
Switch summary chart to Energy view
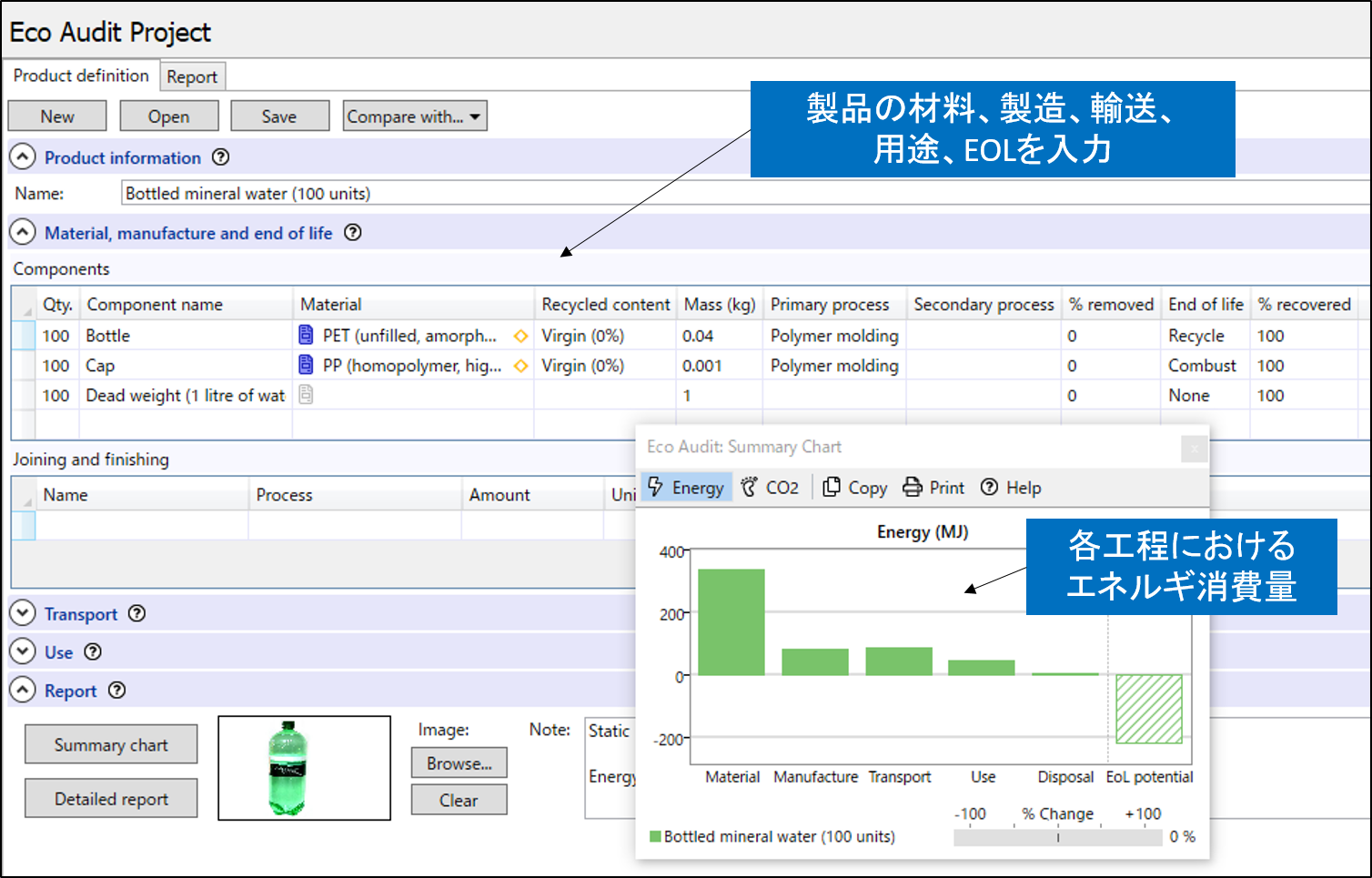(x=686, y=488)
